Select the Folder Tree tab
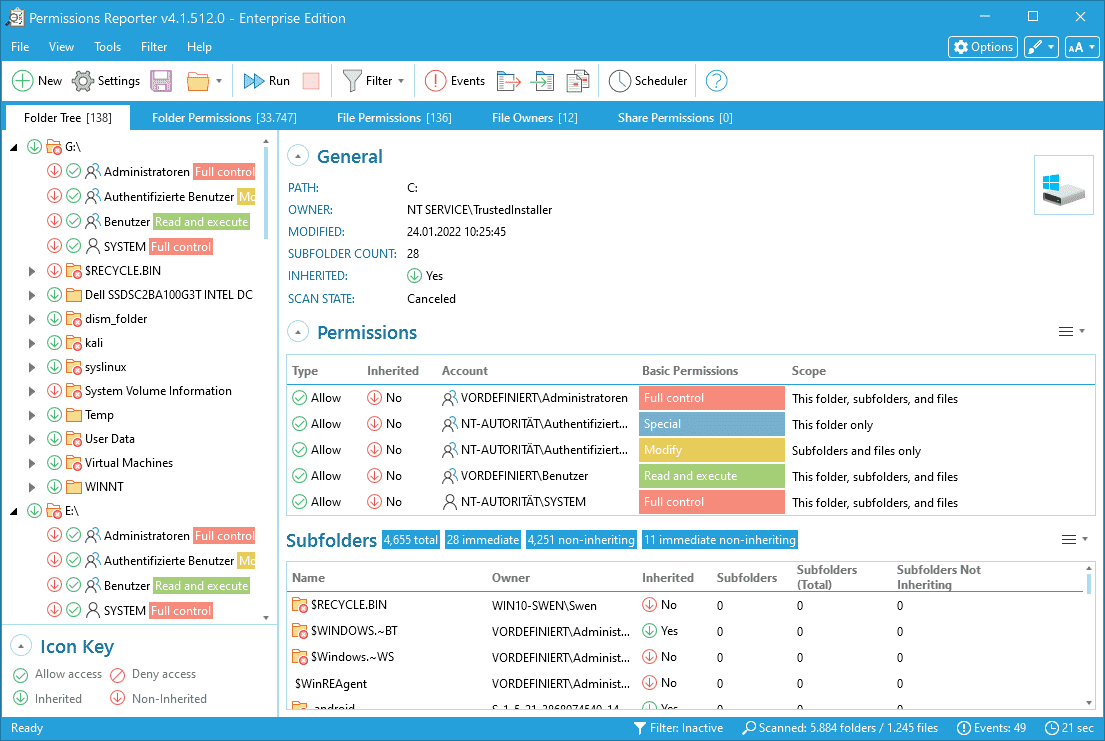Screen dimensions: 1105x741 (68, 118)
